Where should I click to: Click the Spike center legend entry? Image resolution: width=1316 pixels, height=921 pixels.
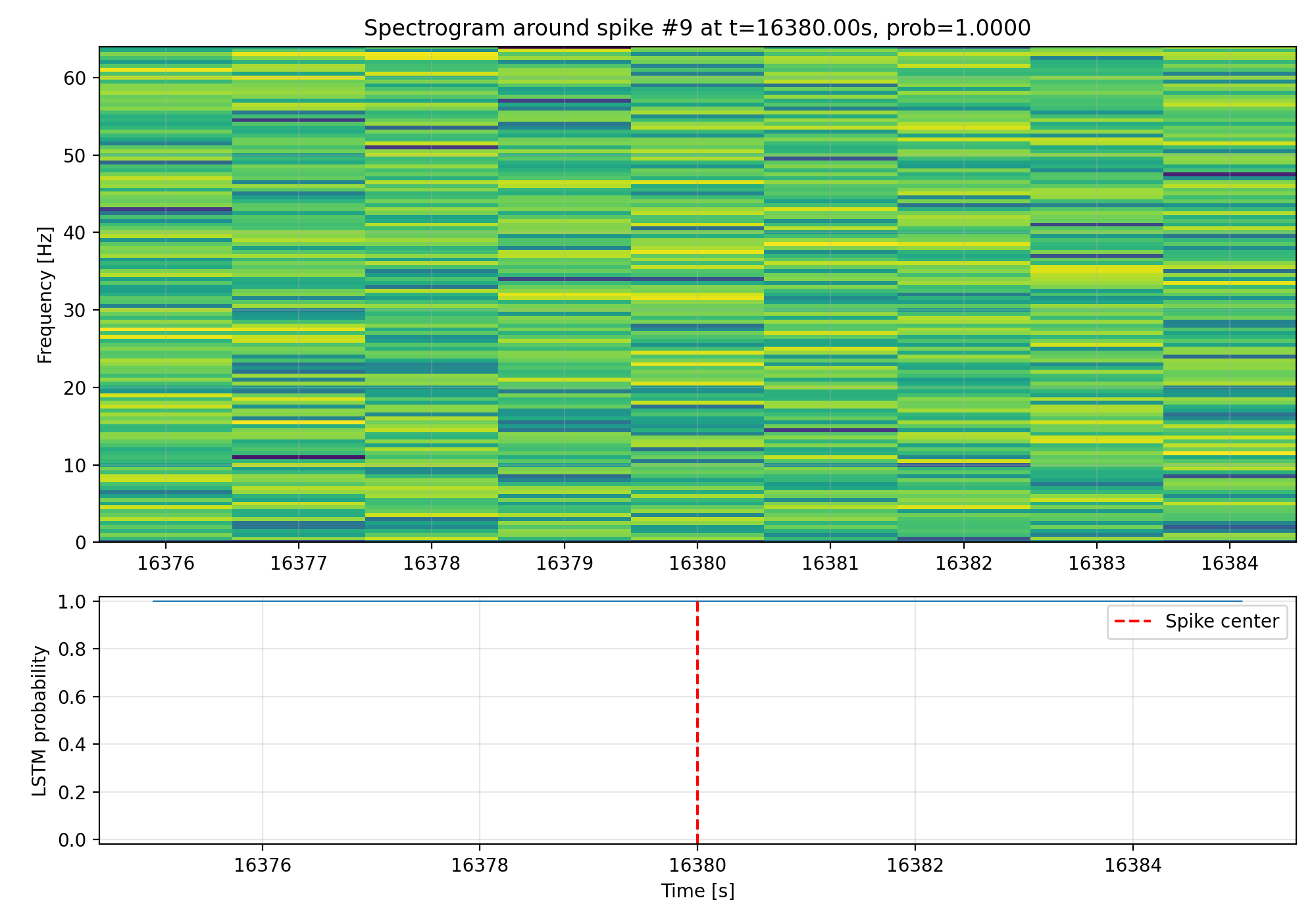(x=1221, y=622)
